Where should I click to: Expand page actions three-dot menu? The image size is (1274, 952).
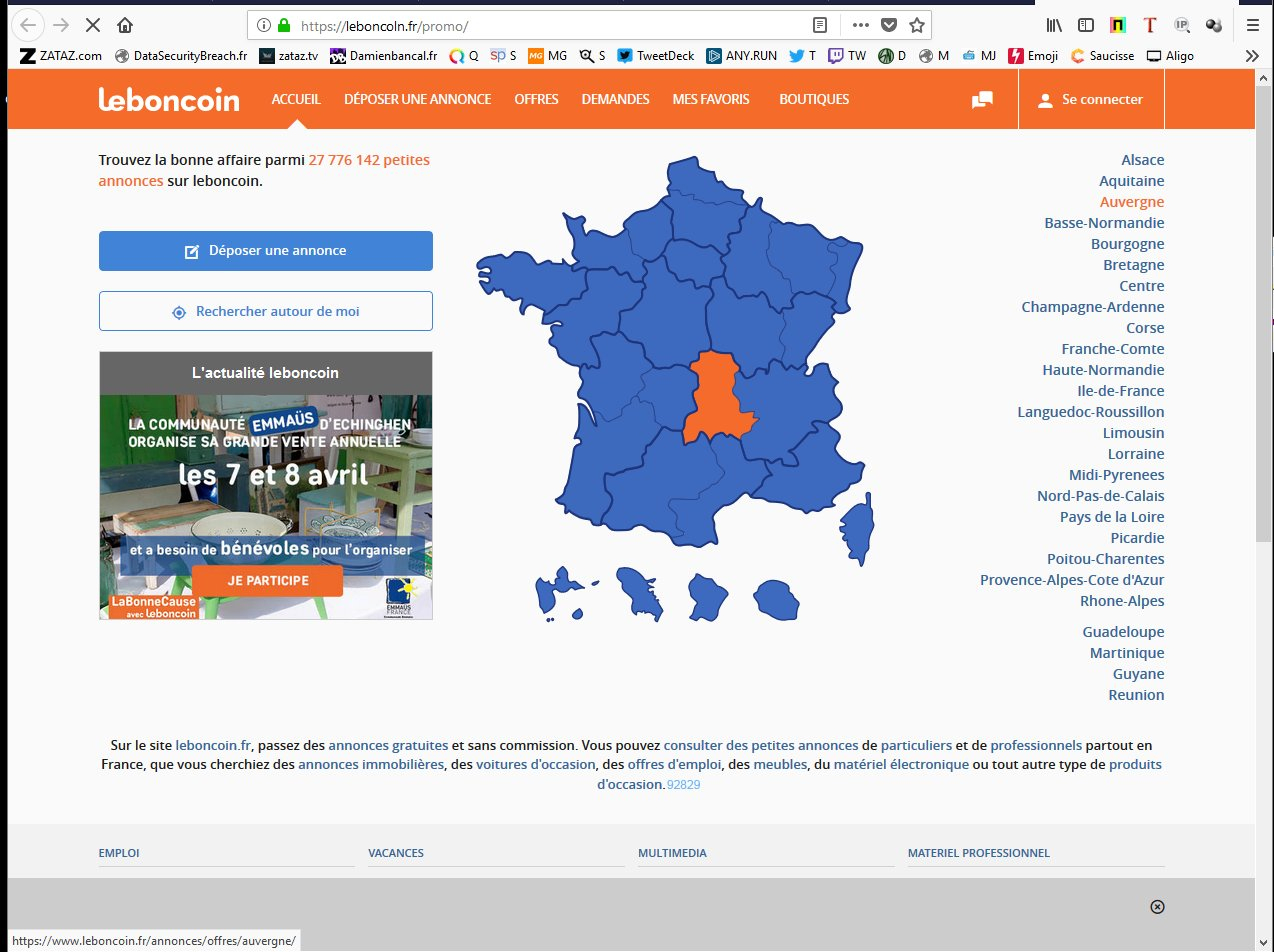860,25
